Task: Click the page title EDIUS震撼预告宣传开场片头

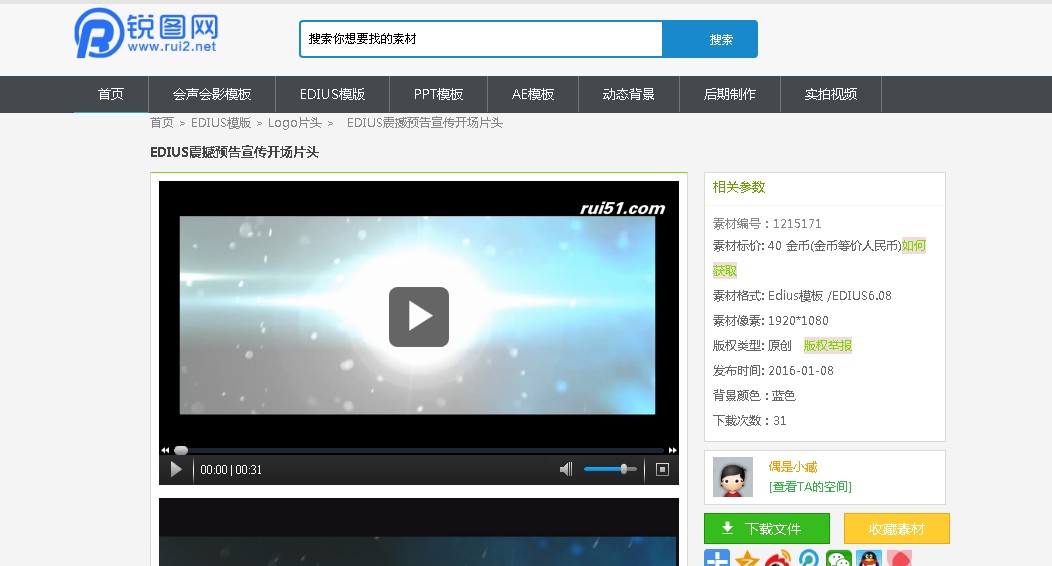Action: pyautogui.click(x=234, y=152)
